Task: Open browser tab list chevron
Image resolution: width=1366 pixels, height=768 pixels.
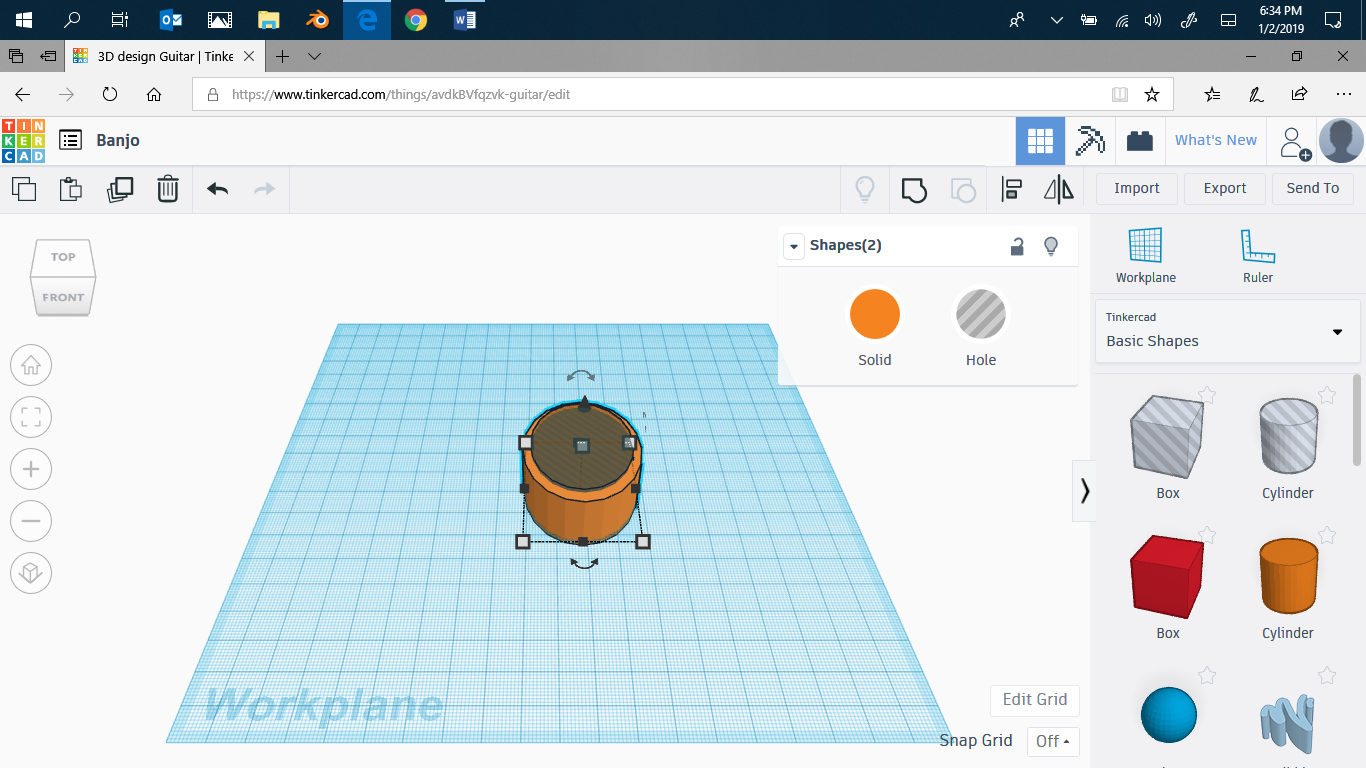Action: pyautogui.click(x=314, y=56)
